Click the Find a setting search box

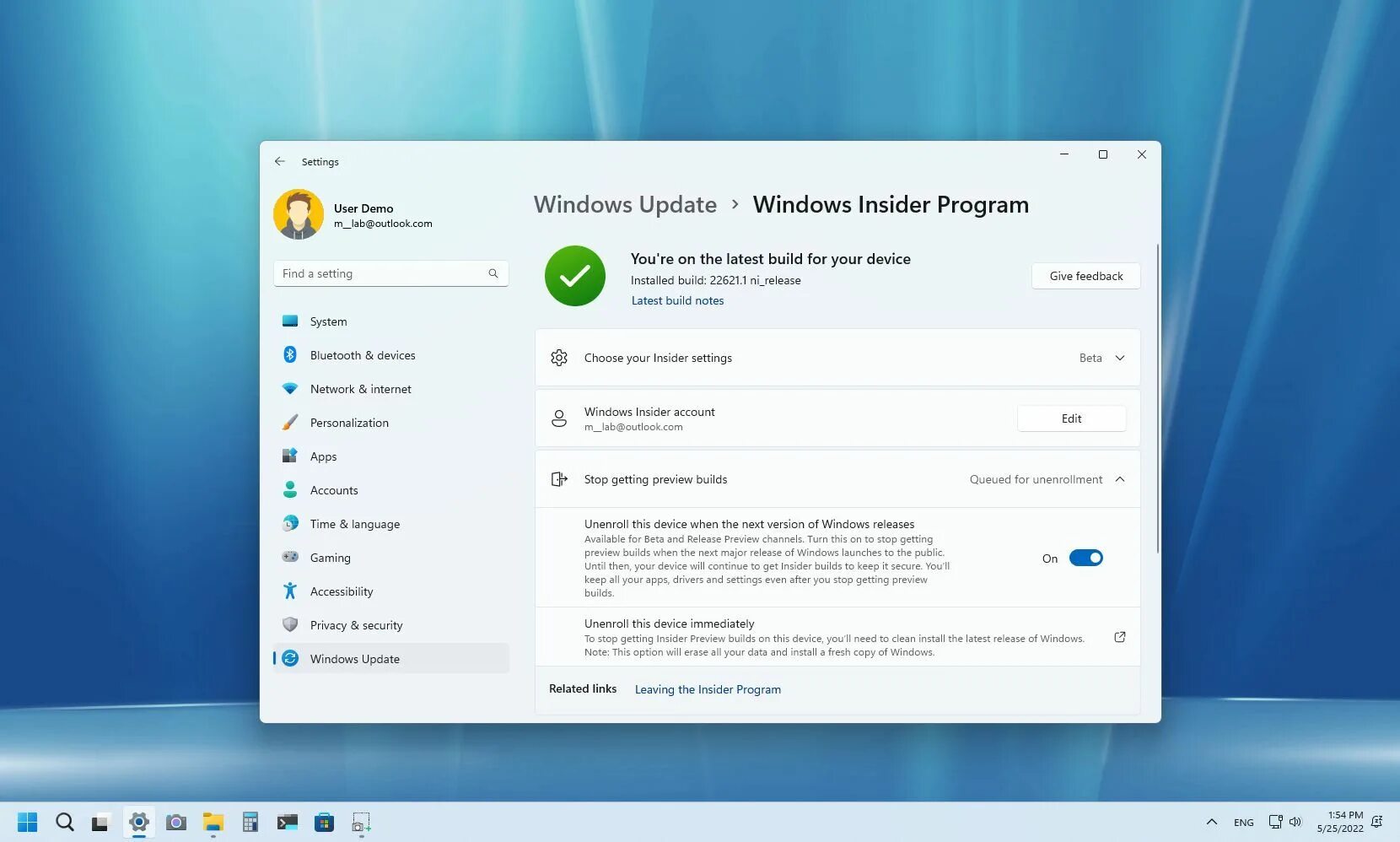pyautogui.click(x=390, y=273)
